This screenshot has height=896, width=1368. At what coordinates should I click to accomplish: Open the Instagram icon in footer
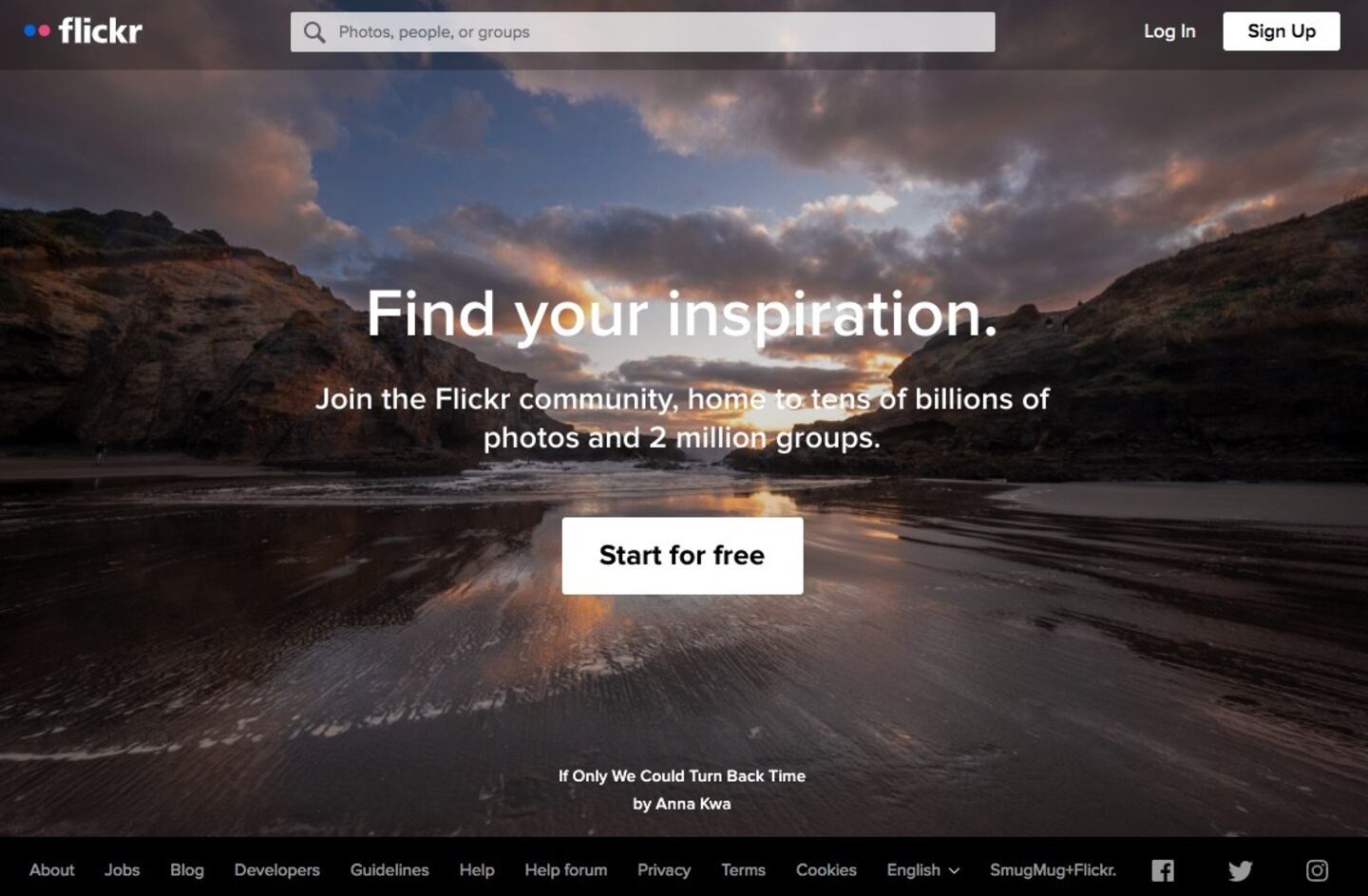click(x=1317, y=870)
